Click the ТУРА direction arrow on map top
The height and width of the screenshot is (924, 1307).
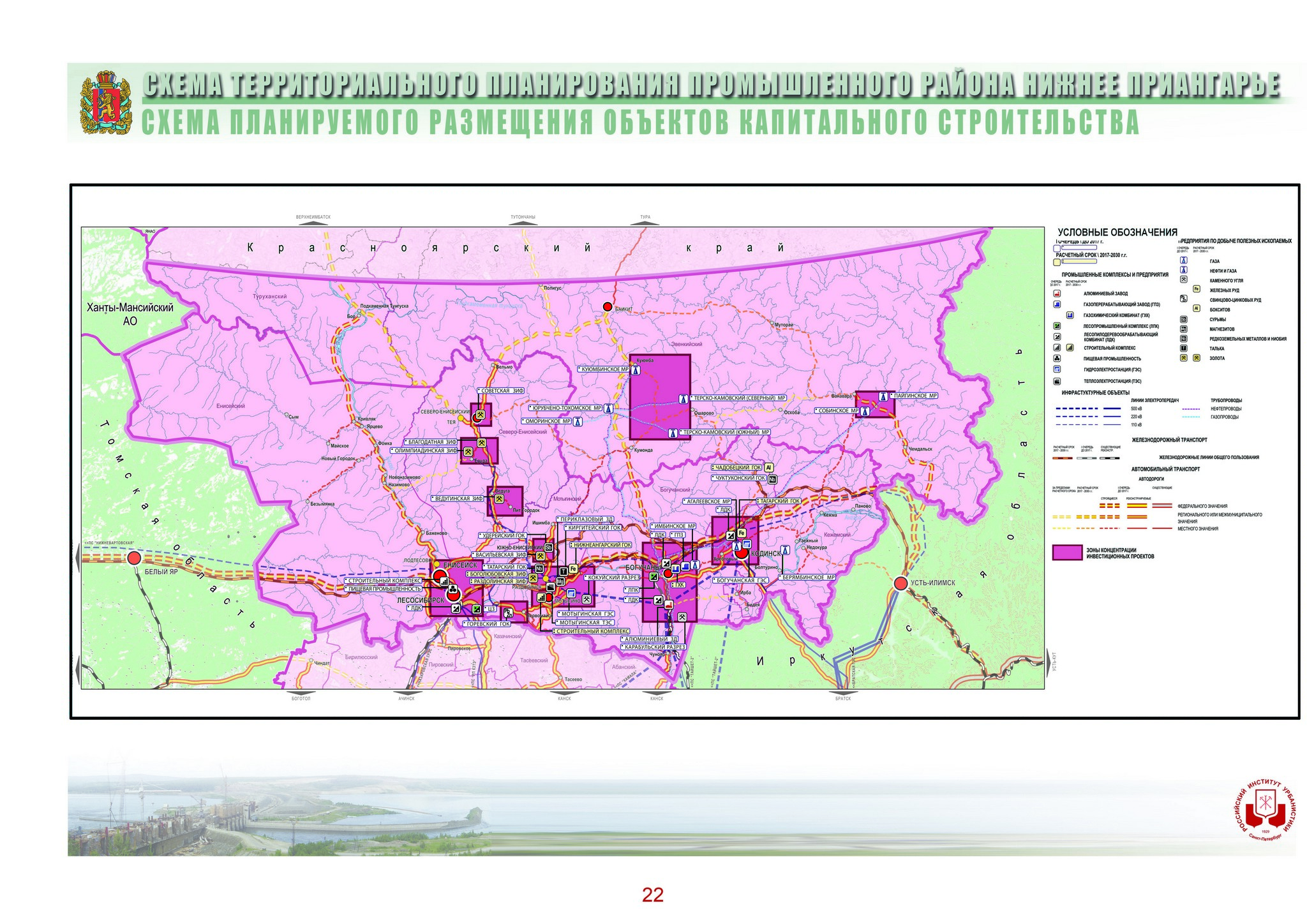[x=645, y=223]
